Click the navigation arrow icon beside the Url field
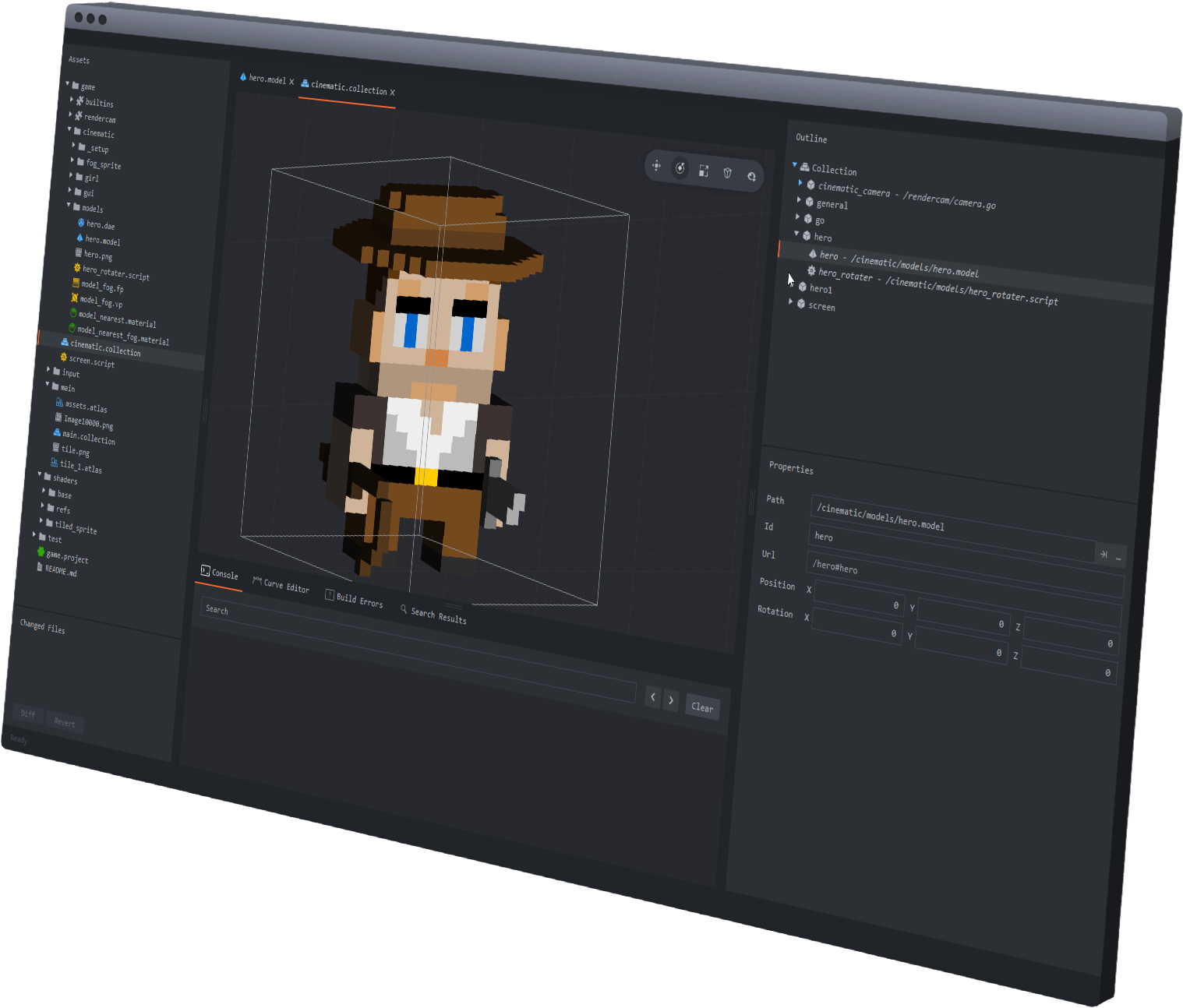 pyautogui.click(x=1105, y=554)
